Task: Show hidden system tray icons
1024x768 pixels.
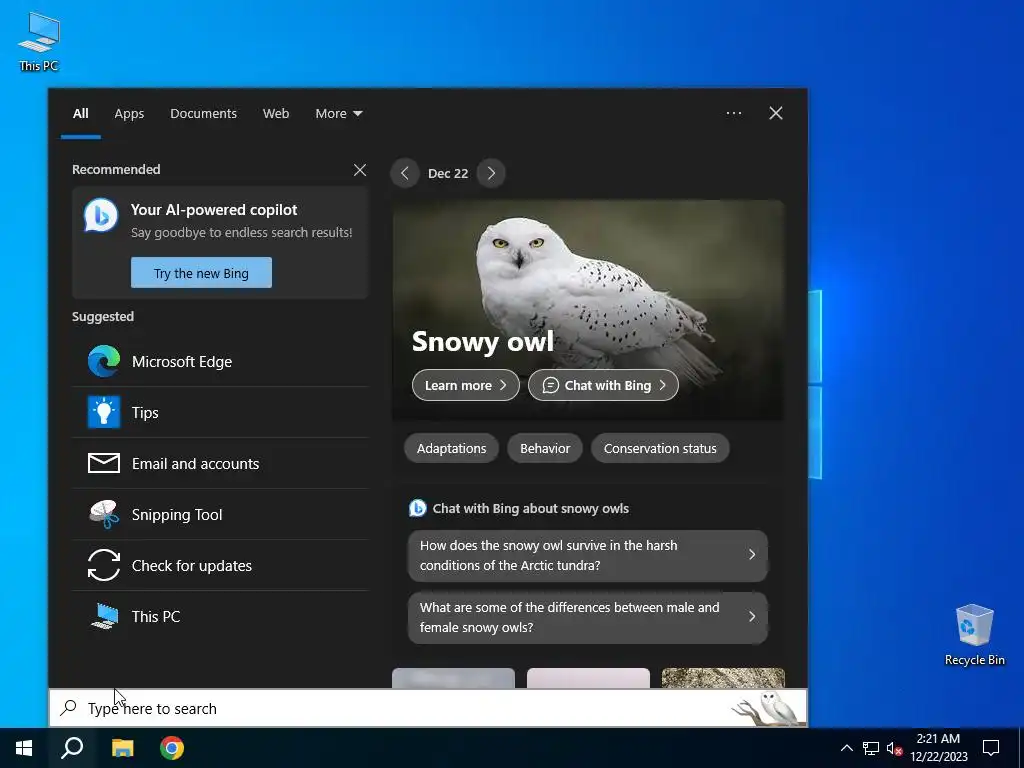Action: pos(846,748)
